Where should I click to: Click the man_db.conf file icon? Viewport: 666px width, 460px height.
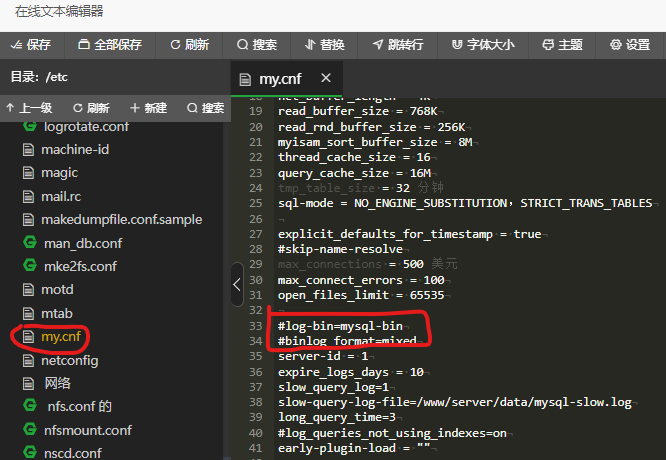tap(30, 243)
